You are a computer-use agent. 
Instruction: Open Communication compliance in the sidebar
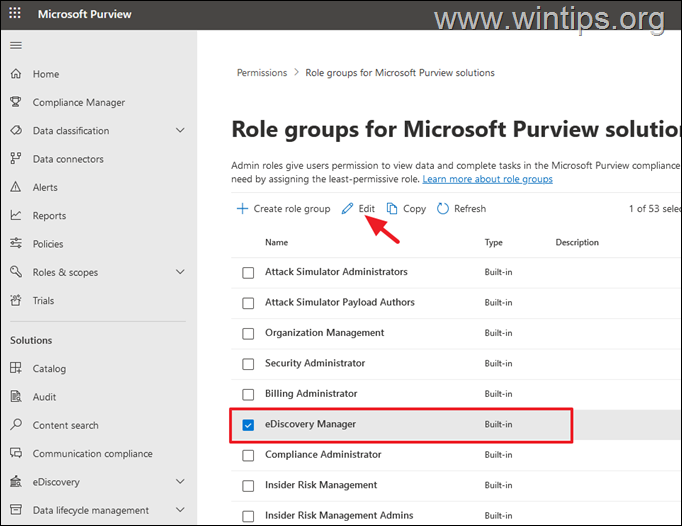click(93, 454)
